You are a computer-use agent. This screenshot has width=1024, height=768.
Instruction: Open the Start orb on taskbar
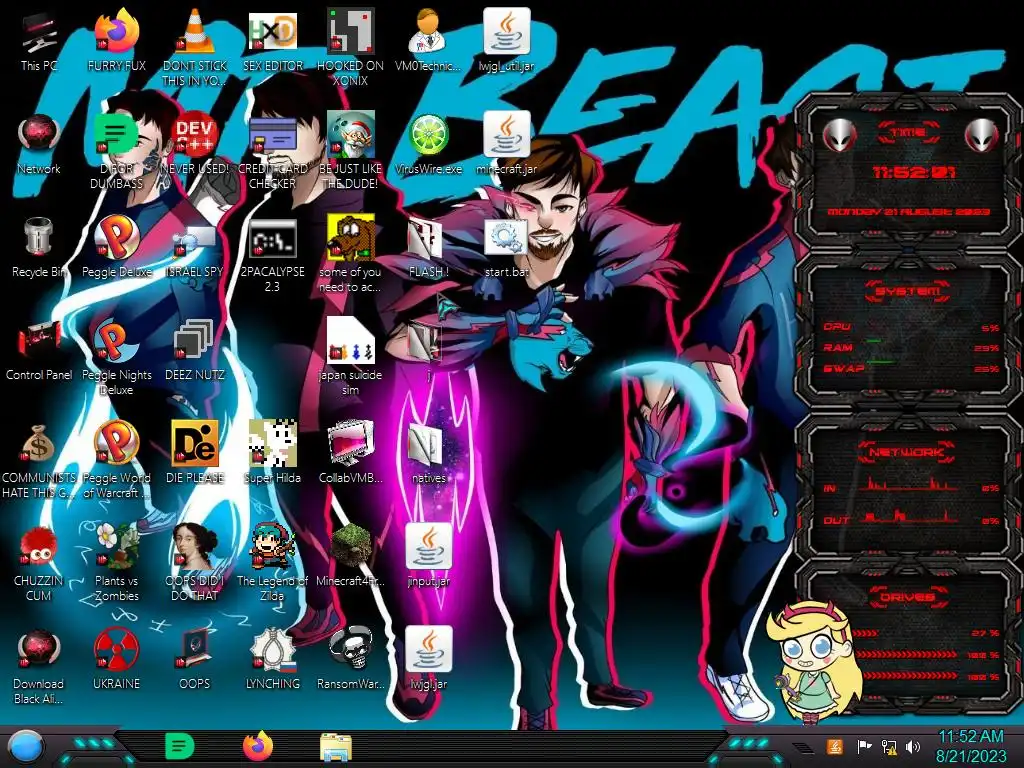tap(26, 748)
